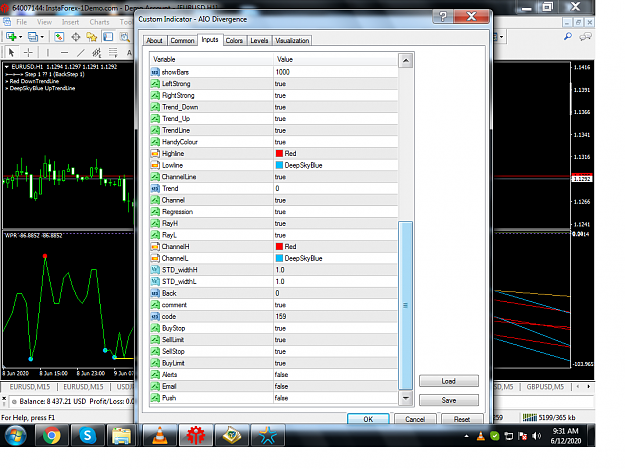The height and width of the screenshot is (469, 625).
Task: Click the ChannelL color variable icon
Action: 155,258
